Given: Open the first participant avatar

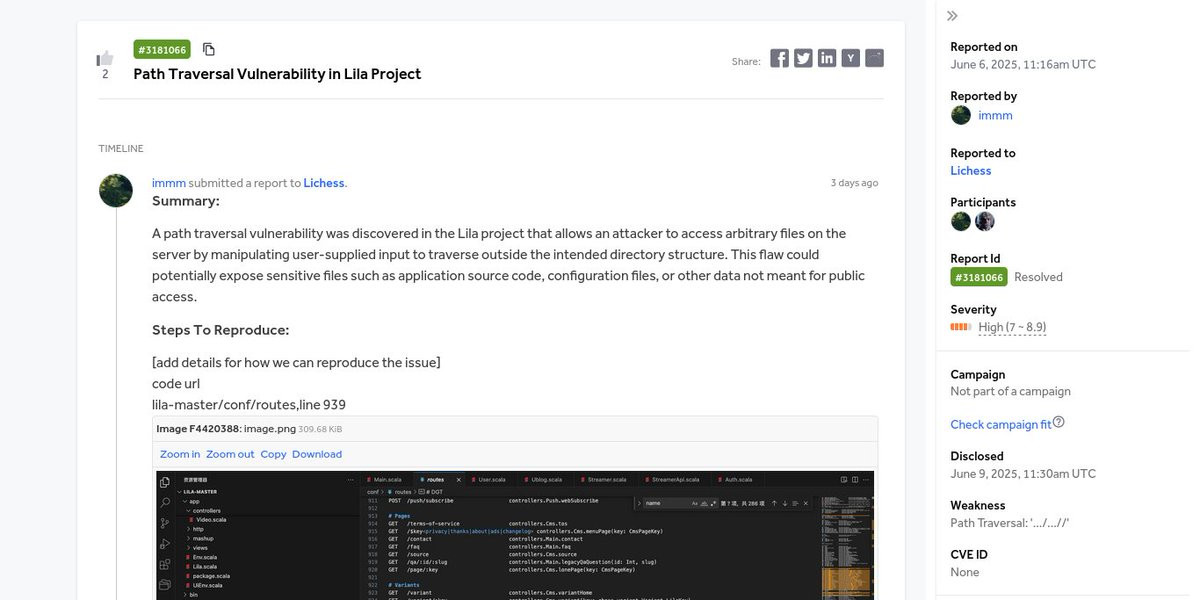Looking at the screenshot, I should click(x=961, y=221).
